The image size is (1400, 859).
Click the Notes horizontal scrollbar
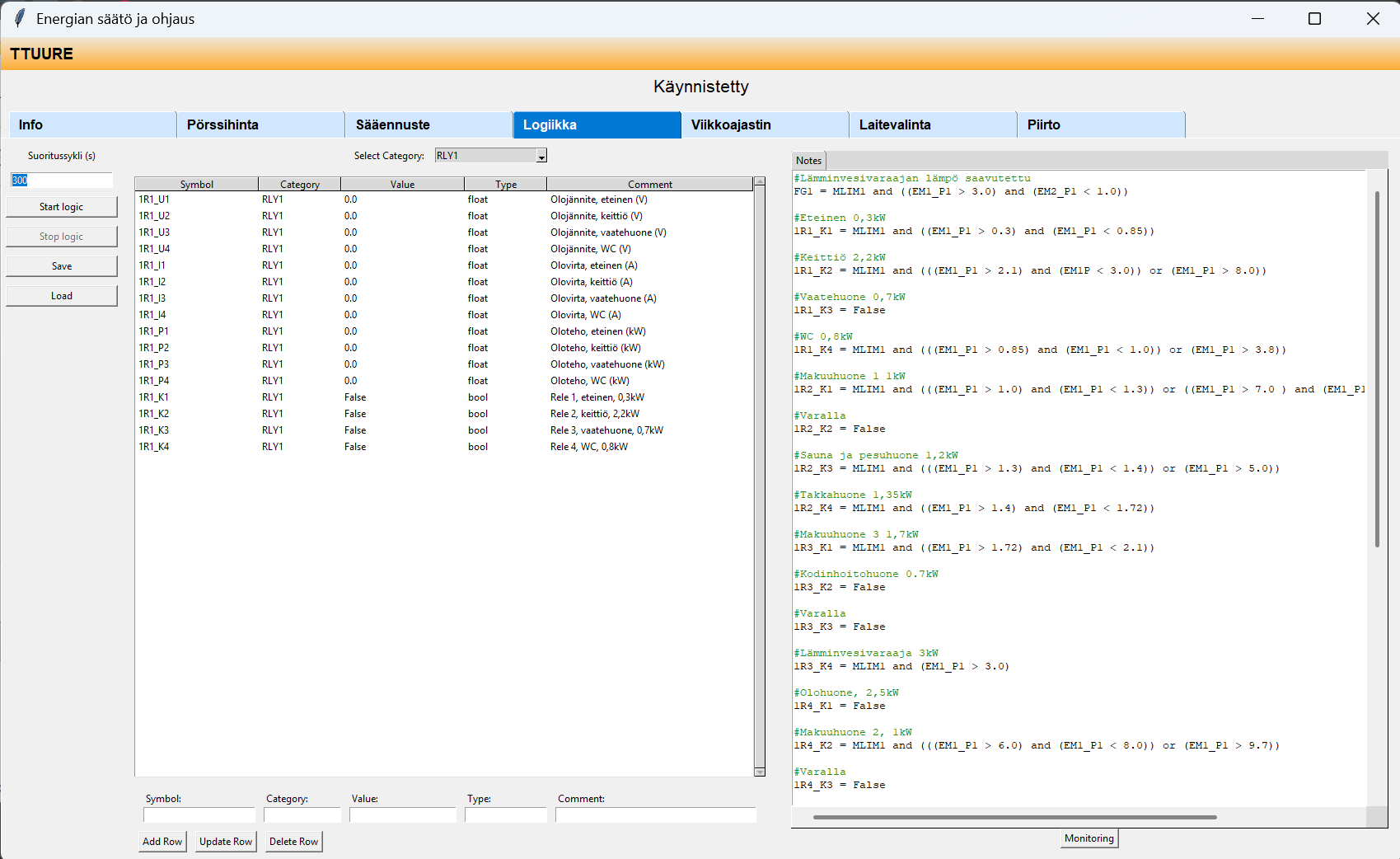coord(1014,817)
